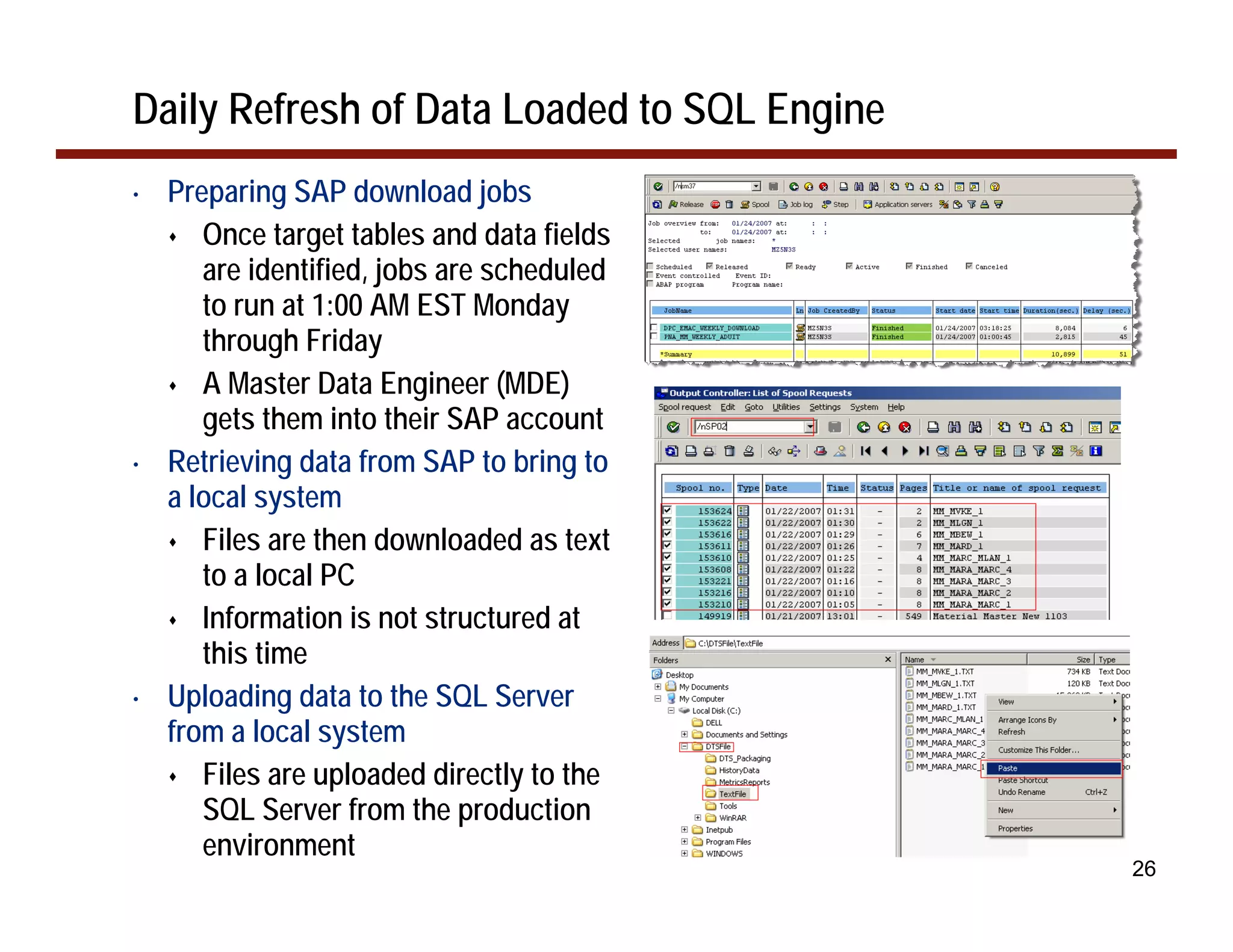Image resolution: width=1233 pixels, height=952 pixels.
Task: Open the dropdown arrow of /nsm37 command field
Action: (756, 187)
